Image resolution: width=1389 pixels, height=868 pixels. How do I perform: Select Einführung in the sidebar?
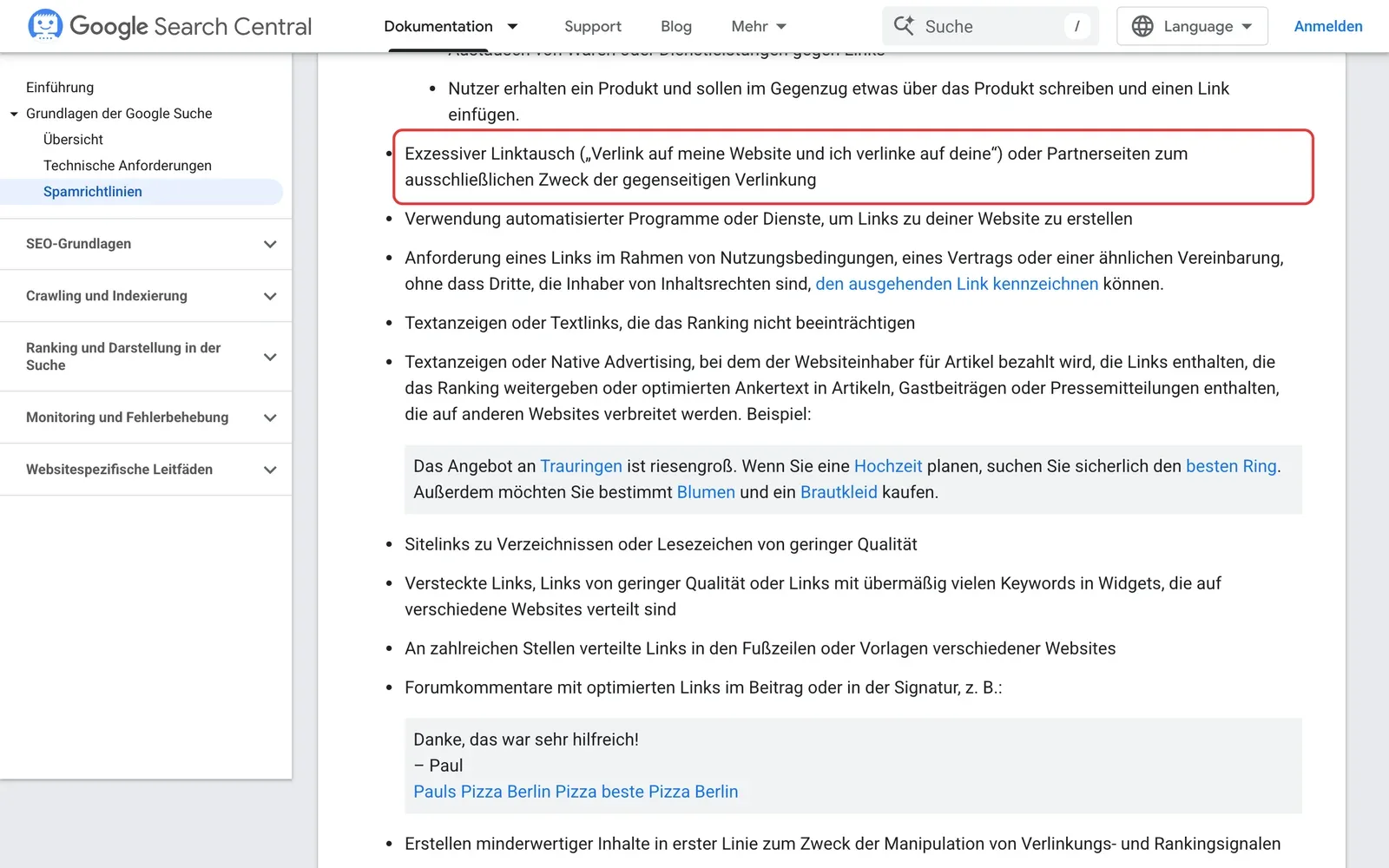tap(60, 88)
